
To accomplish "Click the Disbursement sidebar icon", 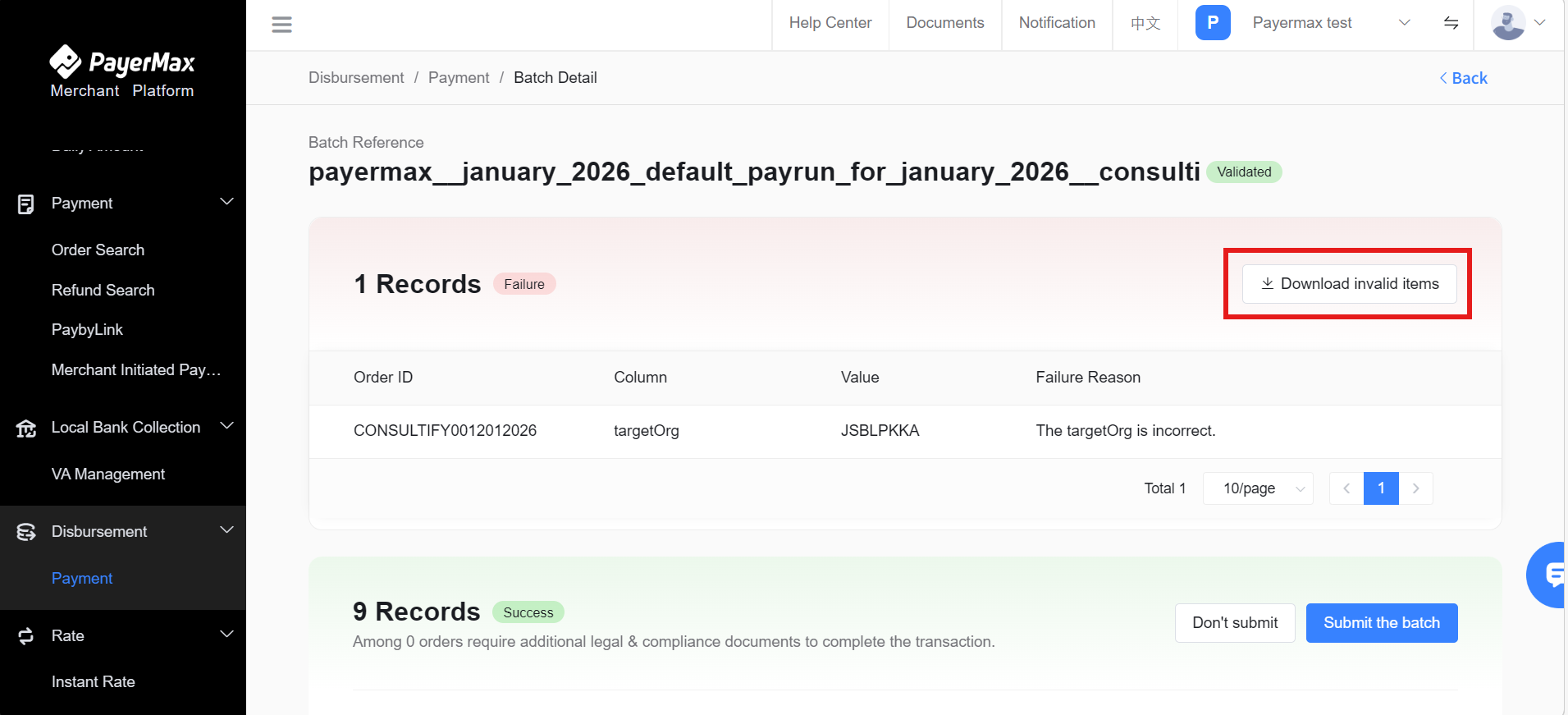I will point(26,532).
